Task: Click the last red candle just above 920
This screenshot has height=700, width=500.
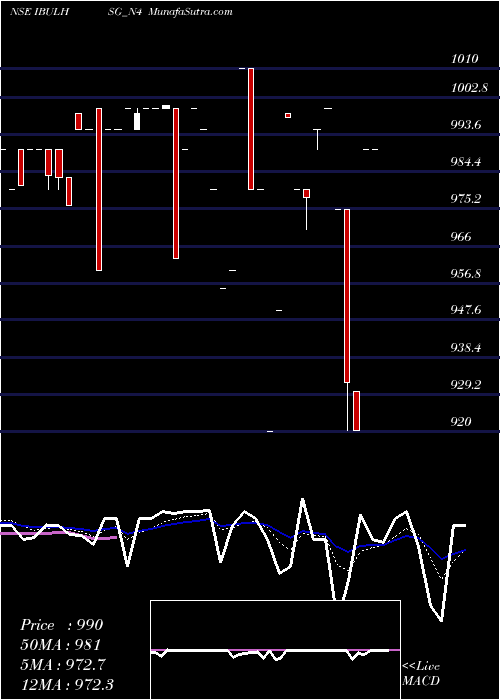Action: [356, 411]
